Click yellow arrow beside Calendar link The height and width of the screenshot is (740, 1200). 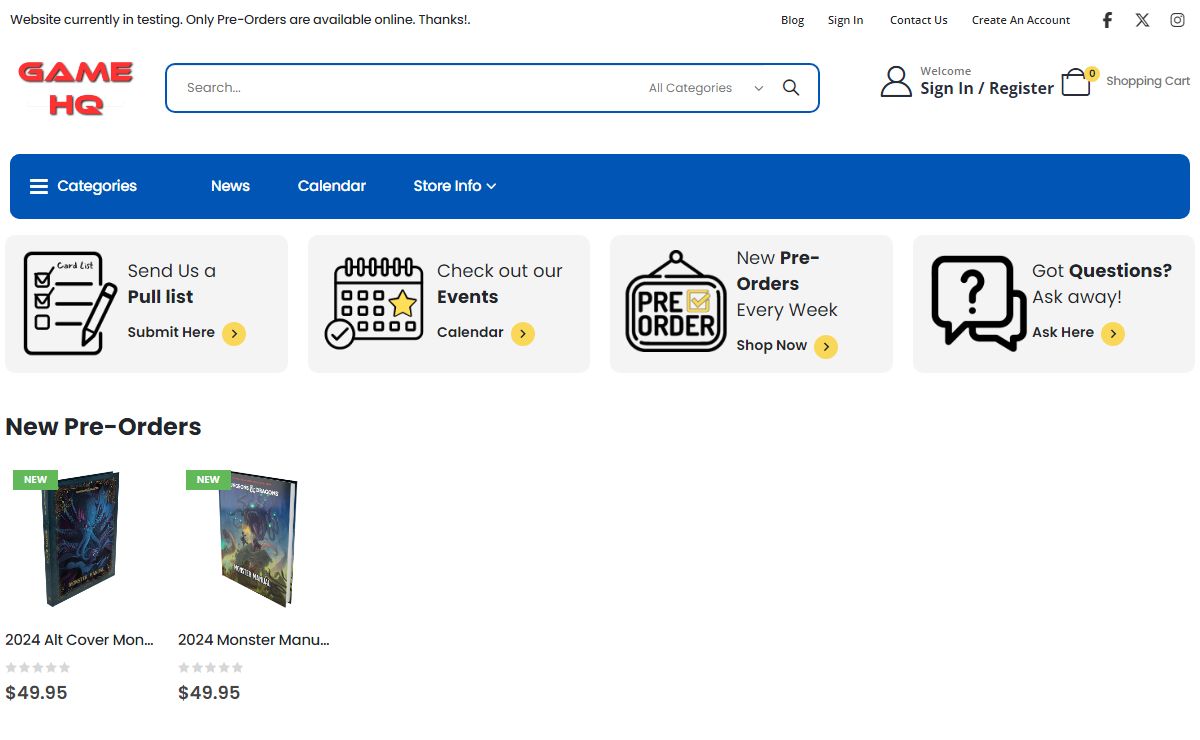point(523,334)
